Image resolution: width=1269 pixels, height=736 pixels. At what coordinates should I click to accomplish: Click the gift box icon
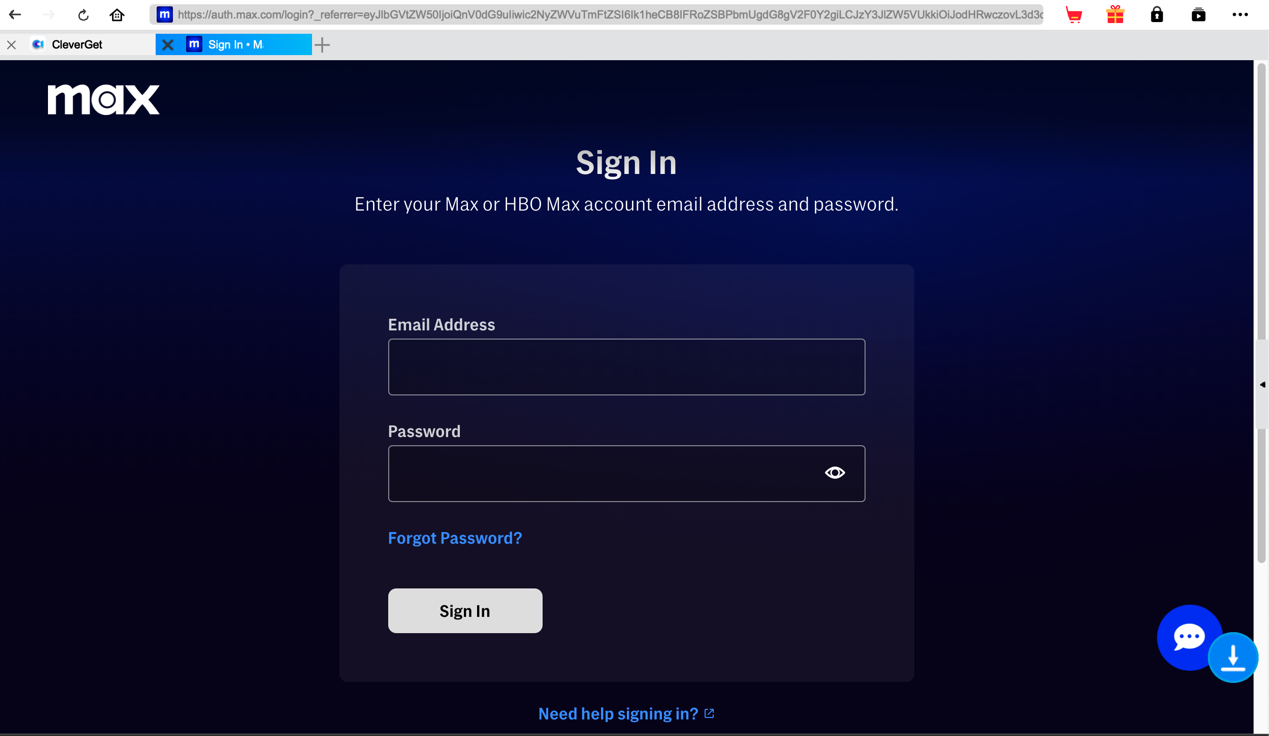click(1115, 15)
